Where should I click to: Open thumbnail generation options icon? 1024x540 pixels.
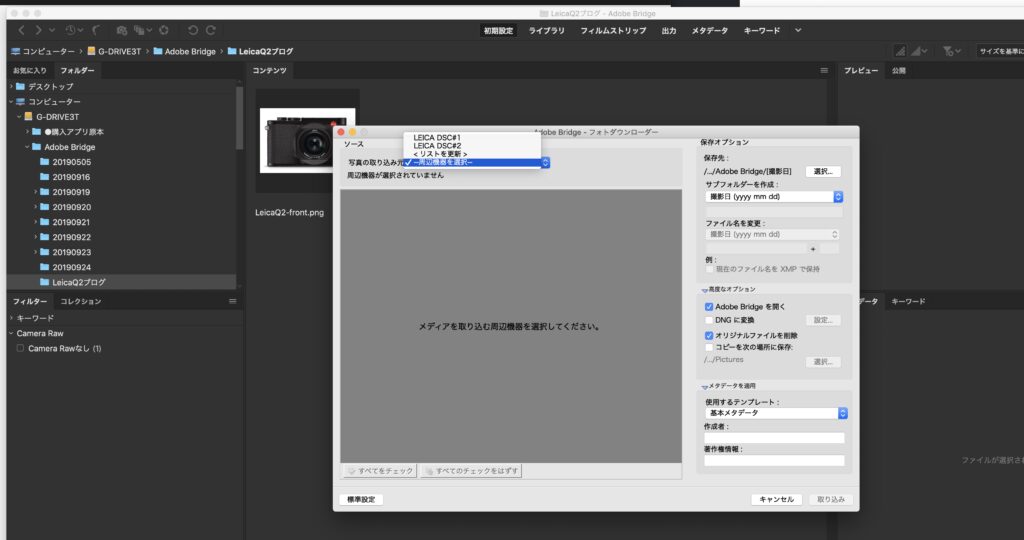point(918,51)
